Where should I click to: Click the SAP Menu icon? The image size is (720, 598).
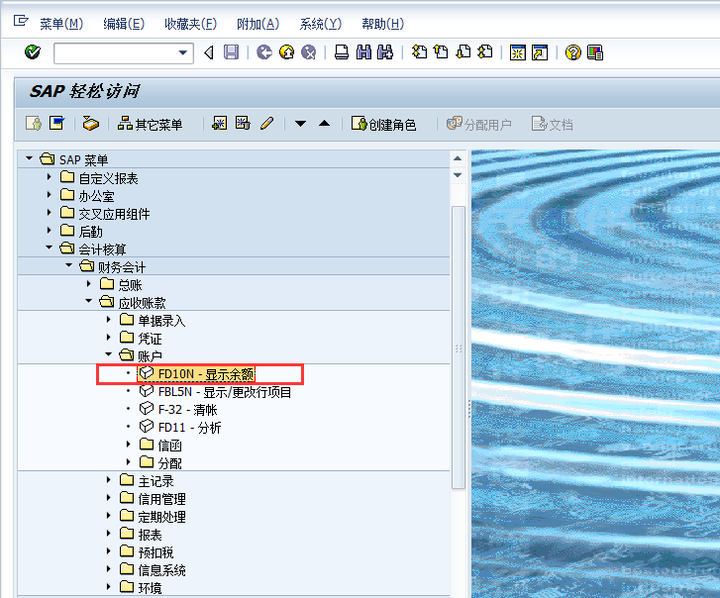pos(57,123)
